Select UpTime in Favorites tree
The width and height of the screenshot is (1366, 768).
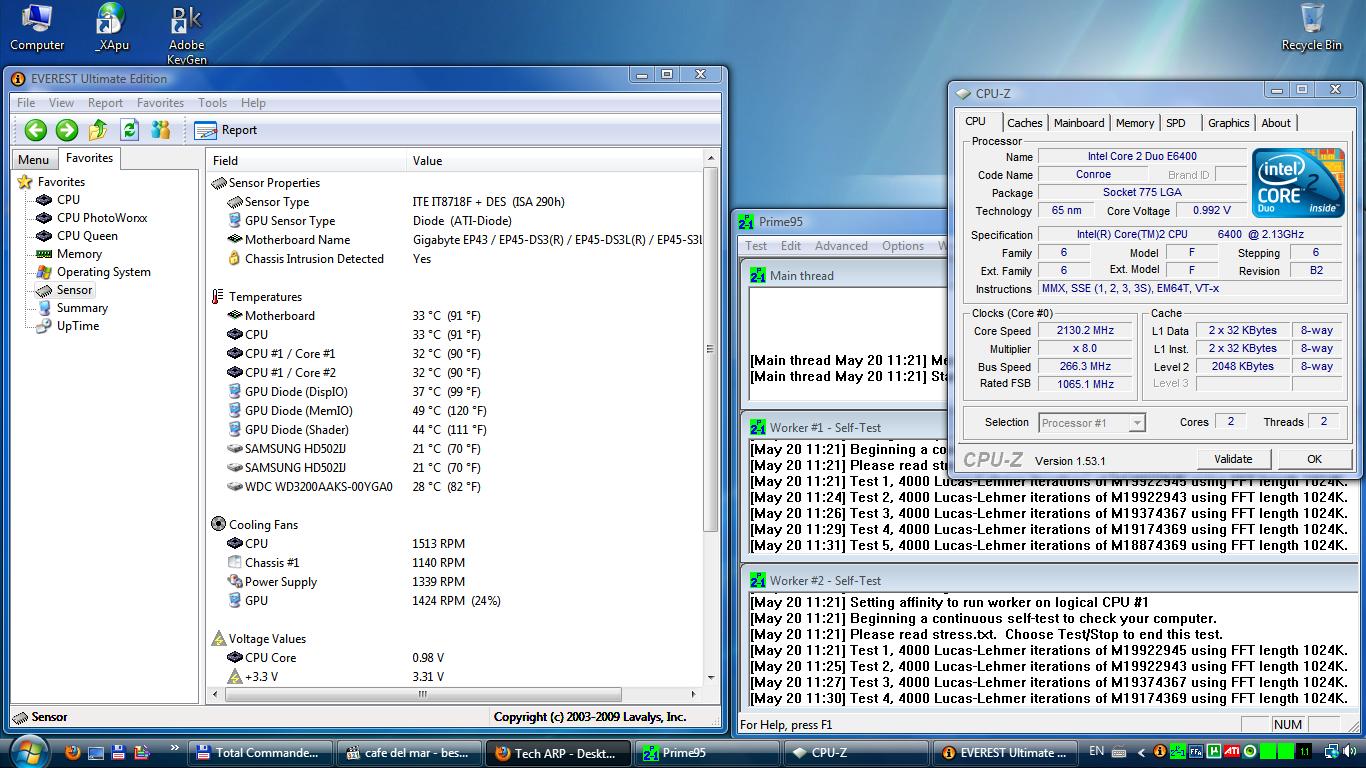tap(67, 326)
